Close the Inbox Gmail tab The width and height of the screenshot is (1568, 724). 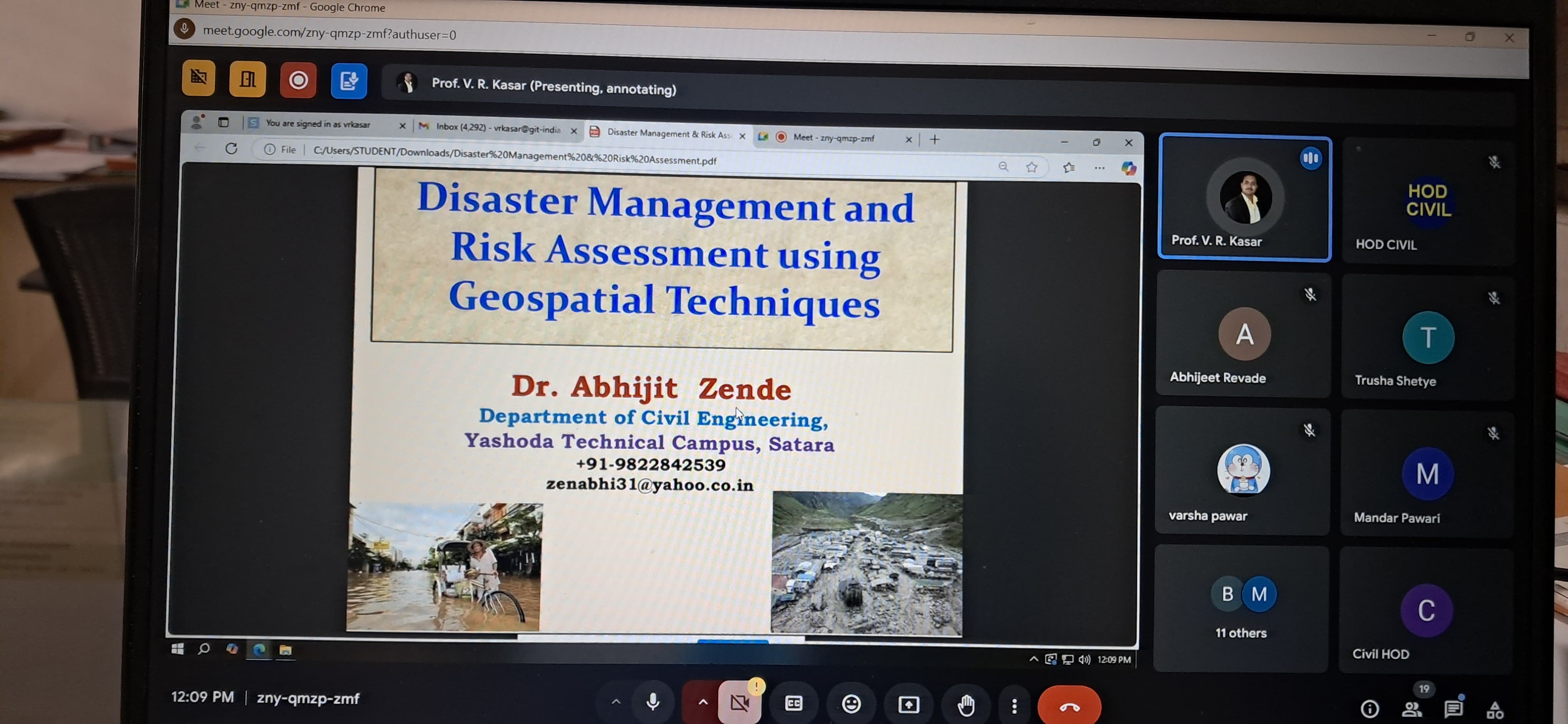573,130
